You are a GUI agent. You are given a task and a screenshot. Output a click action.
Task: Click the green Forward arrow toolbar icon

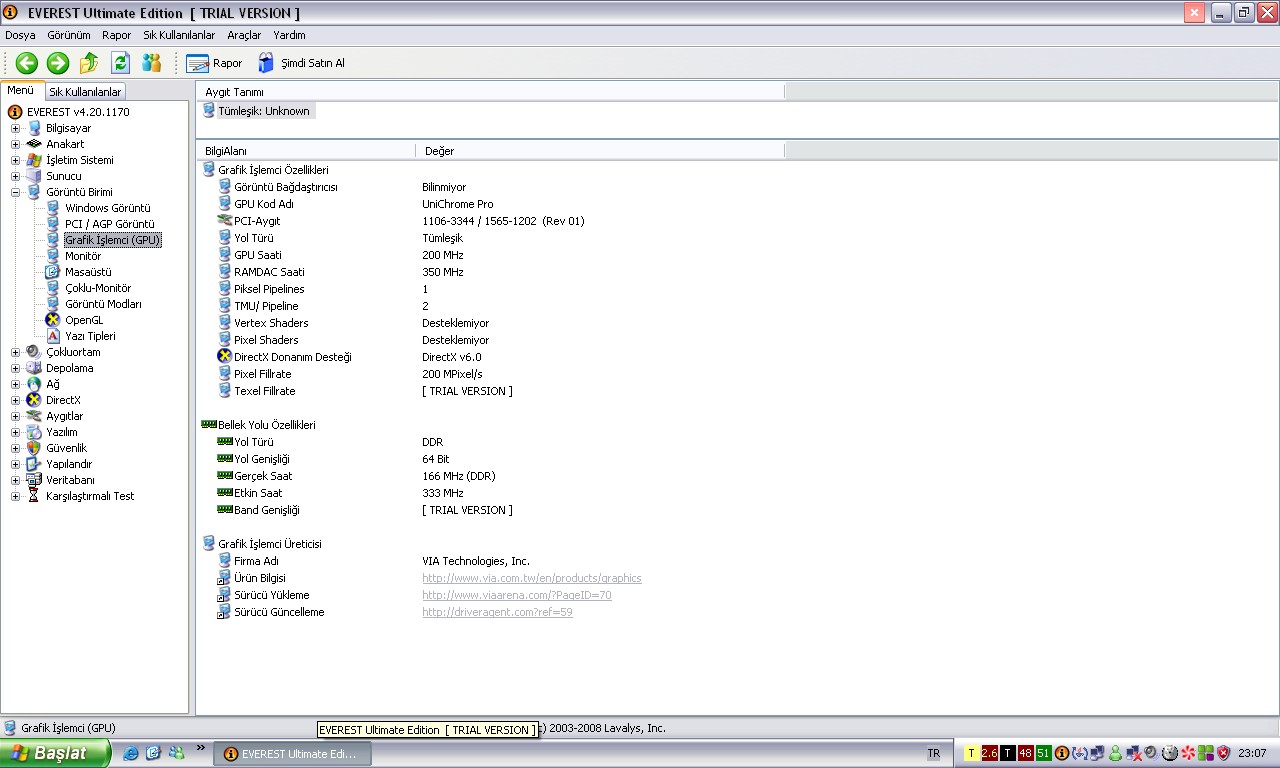(58, 63)
